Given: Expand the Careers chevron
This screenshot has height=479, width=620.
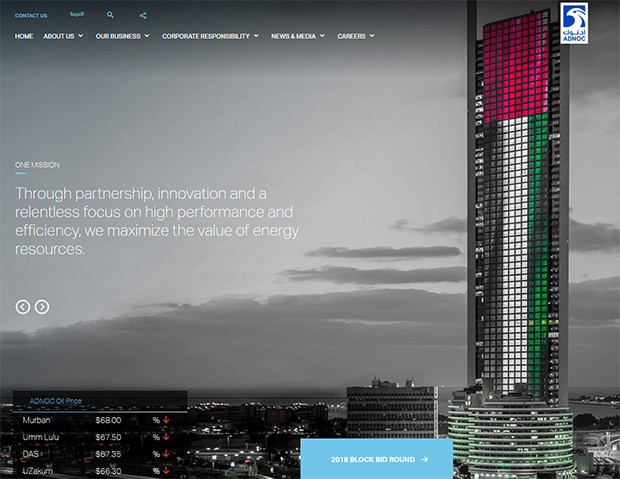Looking at the screenshot, I should [x=372, y=36].
